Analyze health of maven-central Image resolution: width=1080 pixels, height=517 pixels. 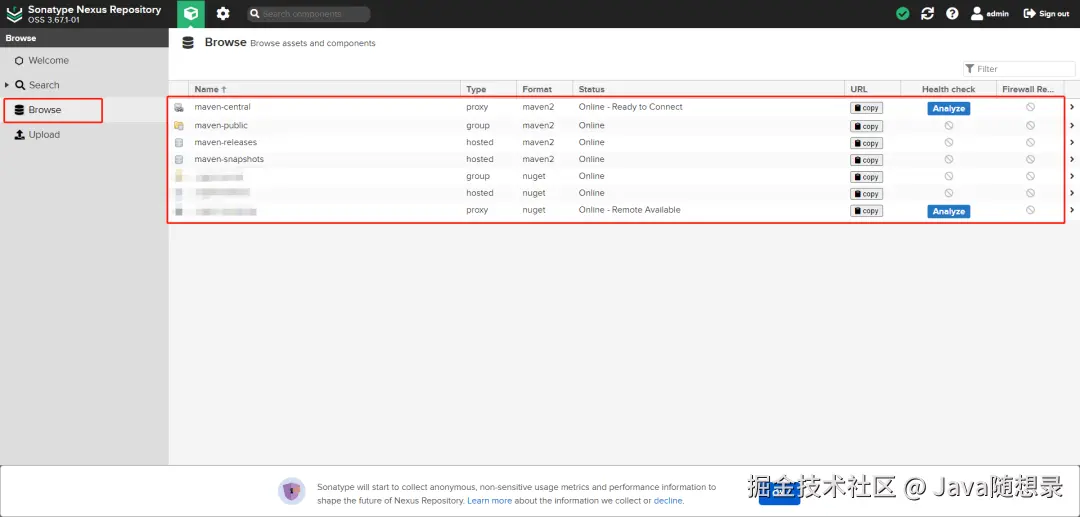948,109
